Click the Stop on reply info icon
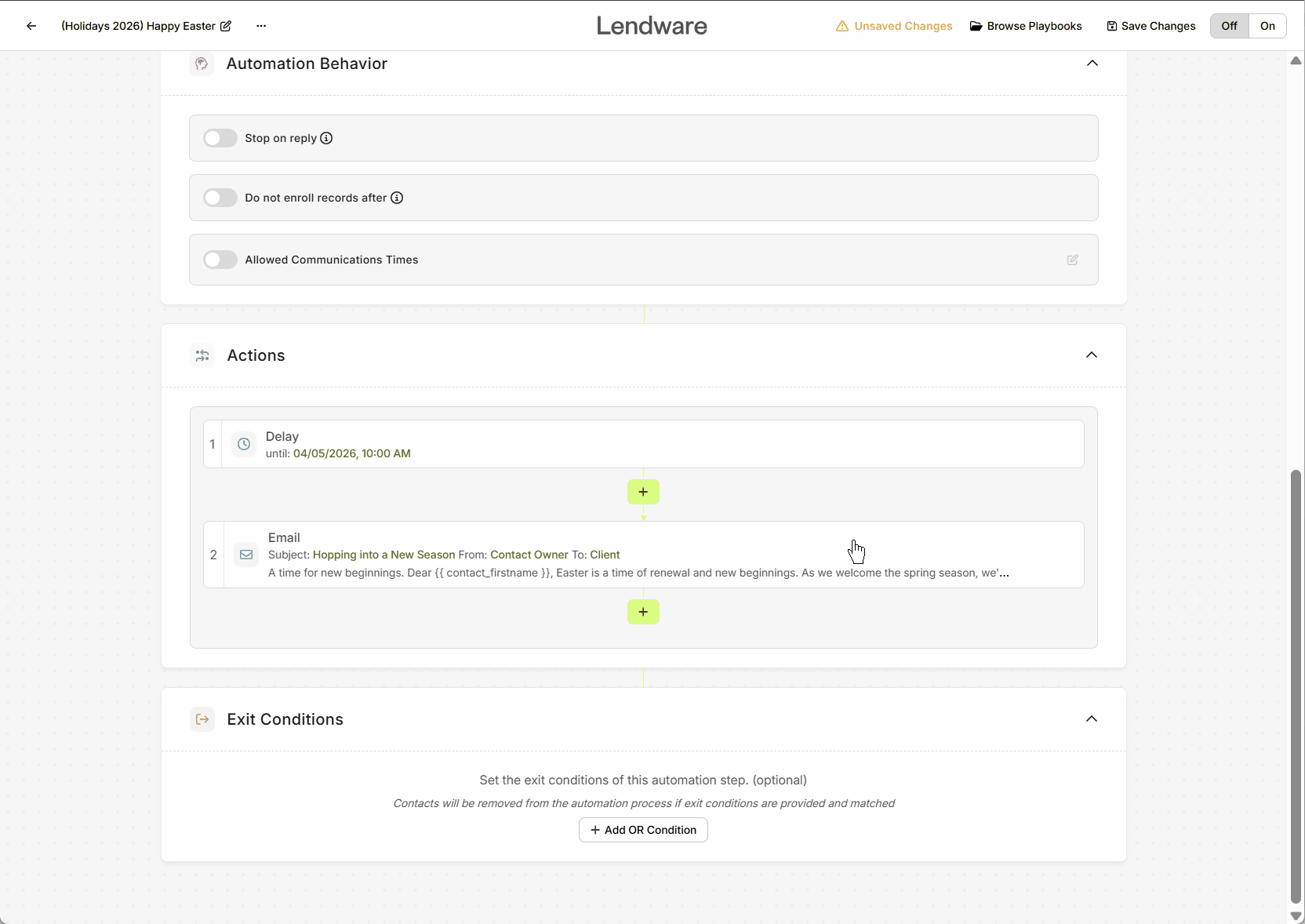 [326, 138]
